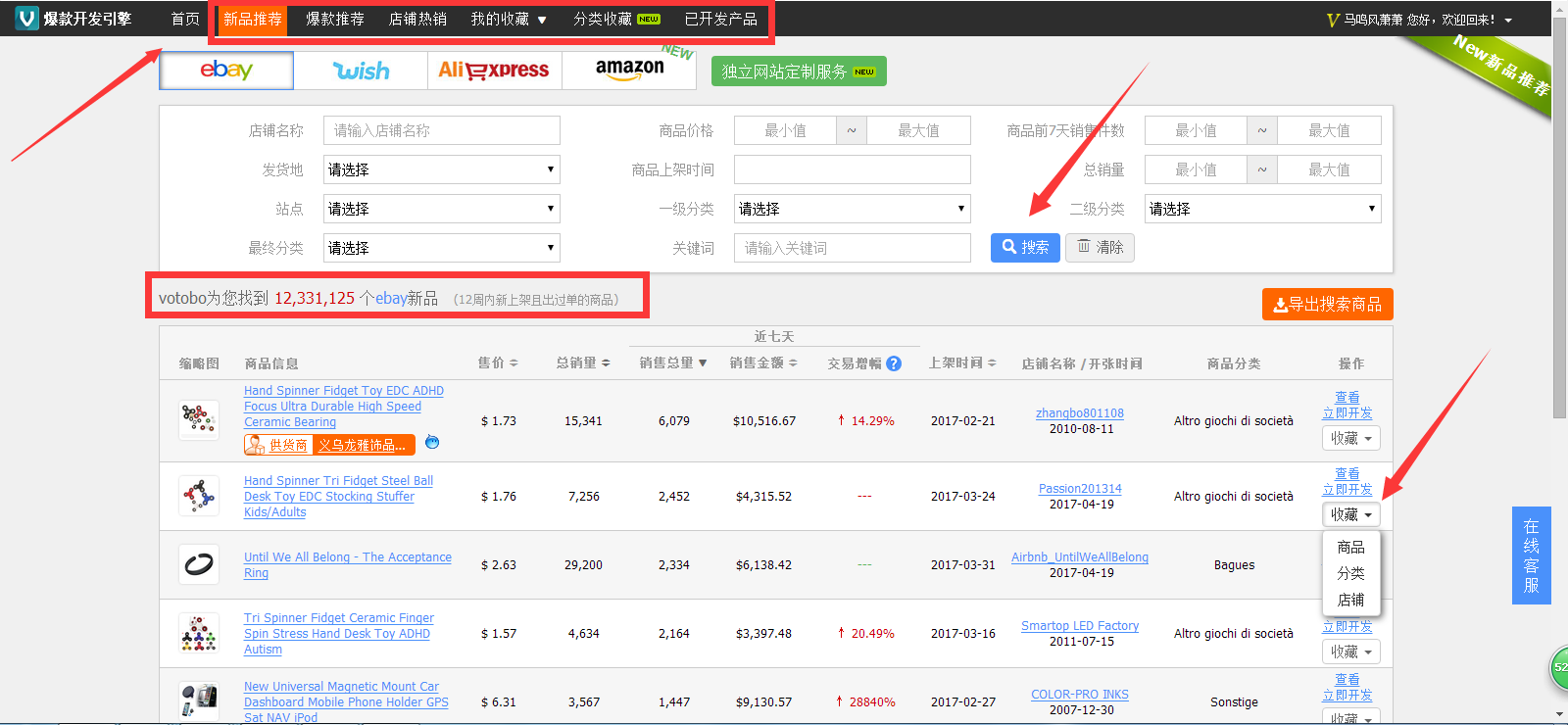Open the 站点 dropdown
The width and height of the screenshot is (1568, 725).
[442, 209]
